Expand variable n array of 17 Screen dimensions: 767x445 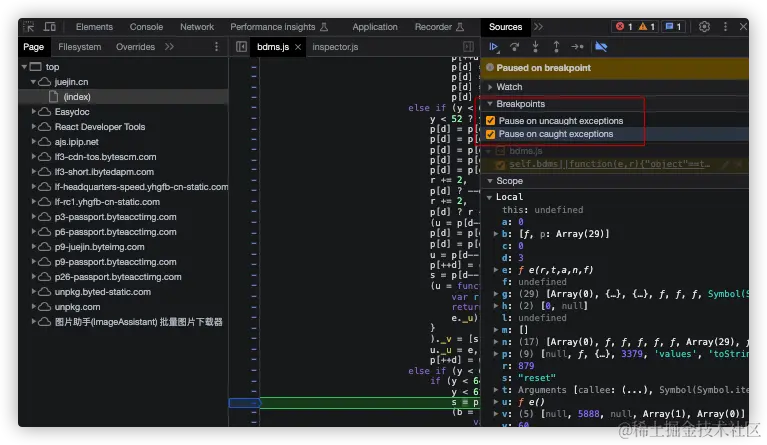496,342
